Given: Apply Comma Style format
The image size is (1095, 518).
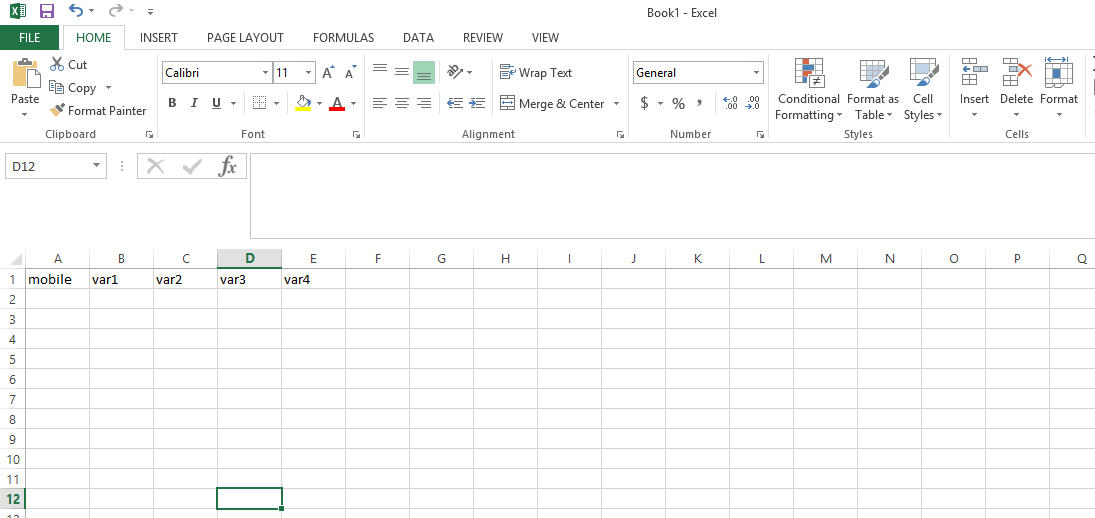Looking at the screenshot, I should click(699, 103).
